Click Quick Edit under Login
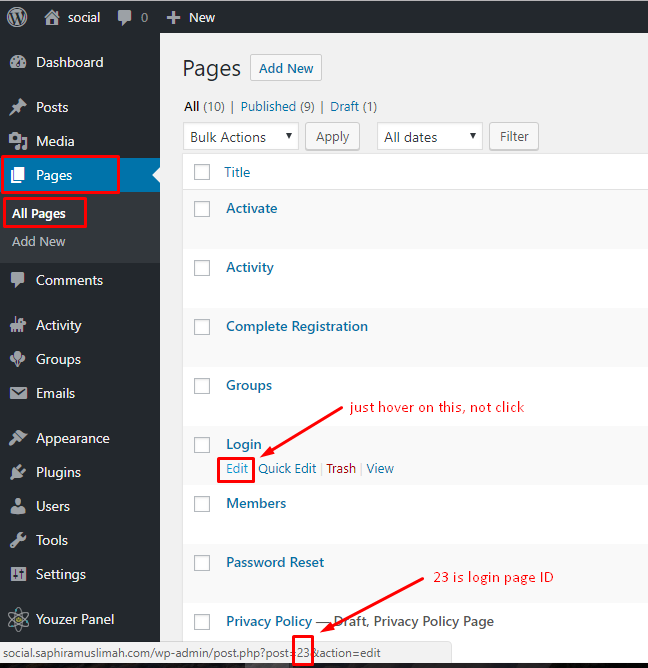 point(287,469)
